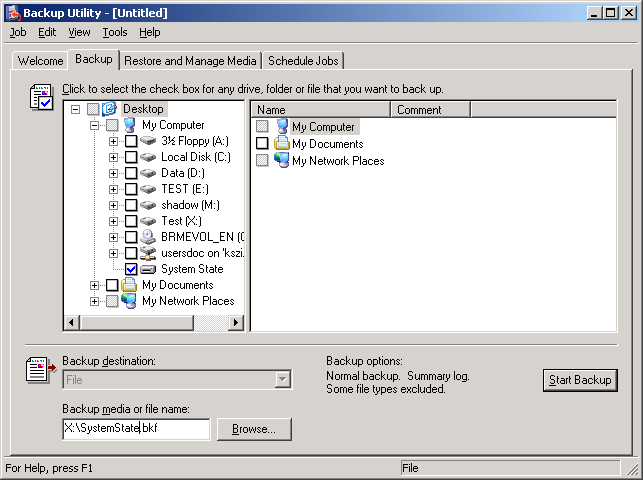The width and height of the screenshot is (643, 480).
Task: Click the checklist icon beside instructions
Action: 41,98
